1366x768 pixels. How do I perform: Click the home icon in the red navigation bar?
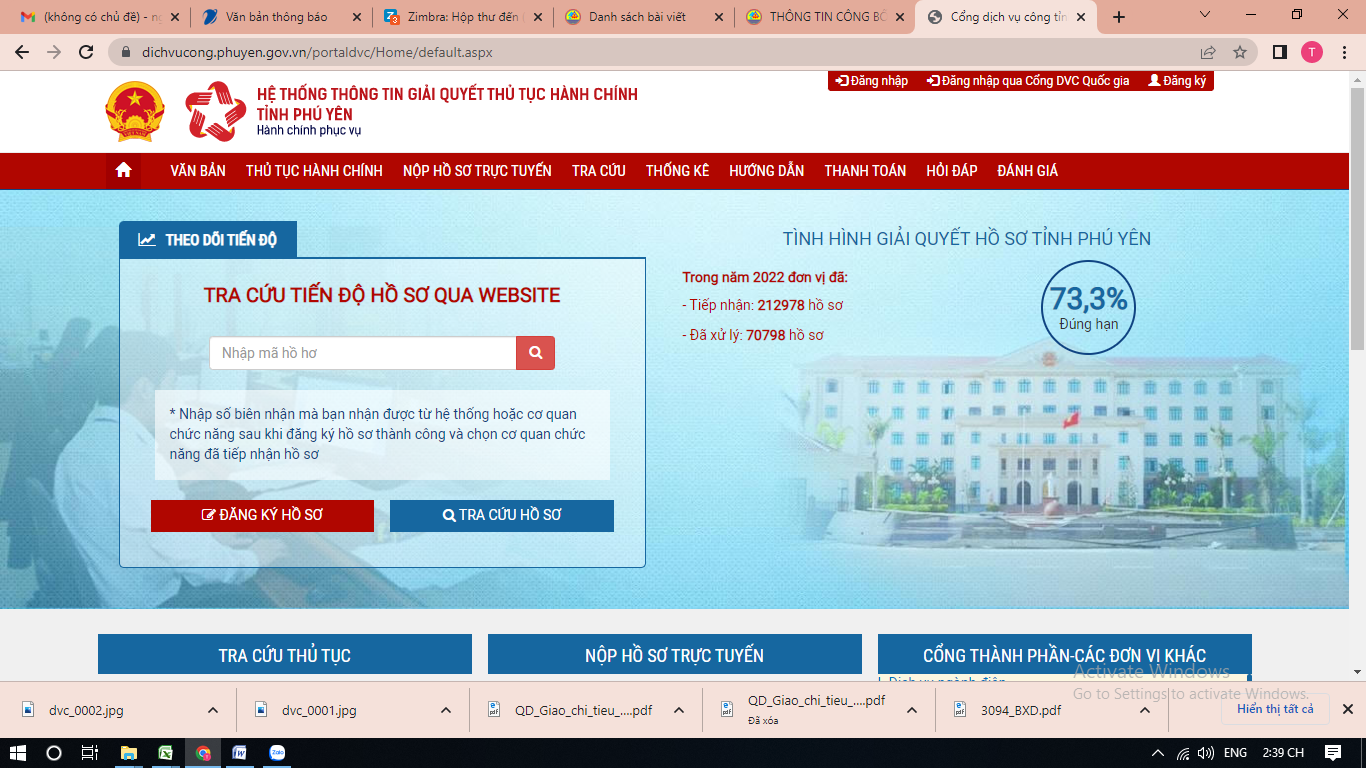pos(123,171)
